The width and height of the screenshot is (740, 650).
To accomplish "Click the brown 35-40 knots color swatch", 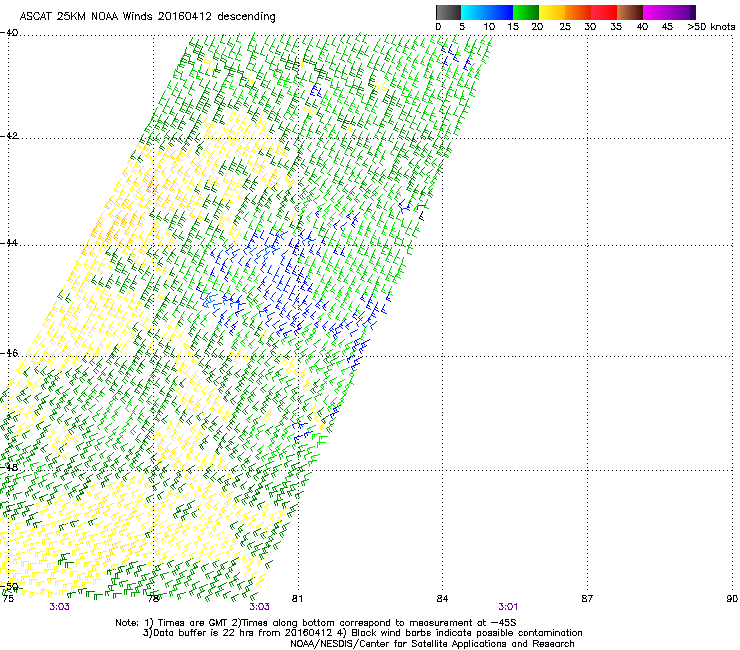I will point(630,12).
